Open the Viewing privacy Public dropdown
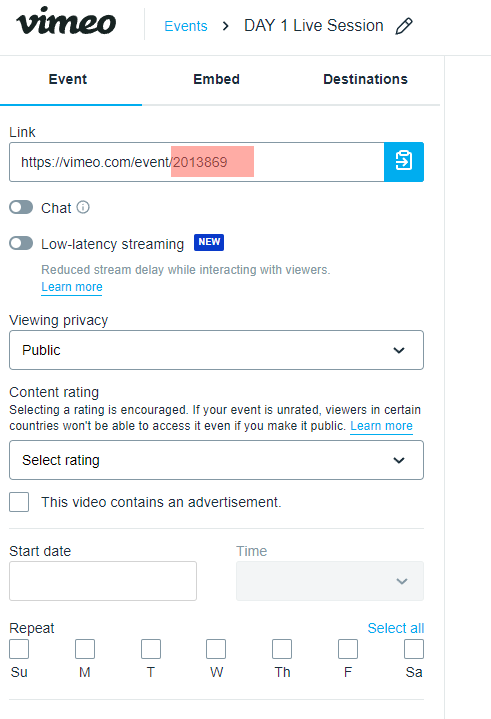The width and height of the screenshot is (491, 719). [x=216, y=350]
